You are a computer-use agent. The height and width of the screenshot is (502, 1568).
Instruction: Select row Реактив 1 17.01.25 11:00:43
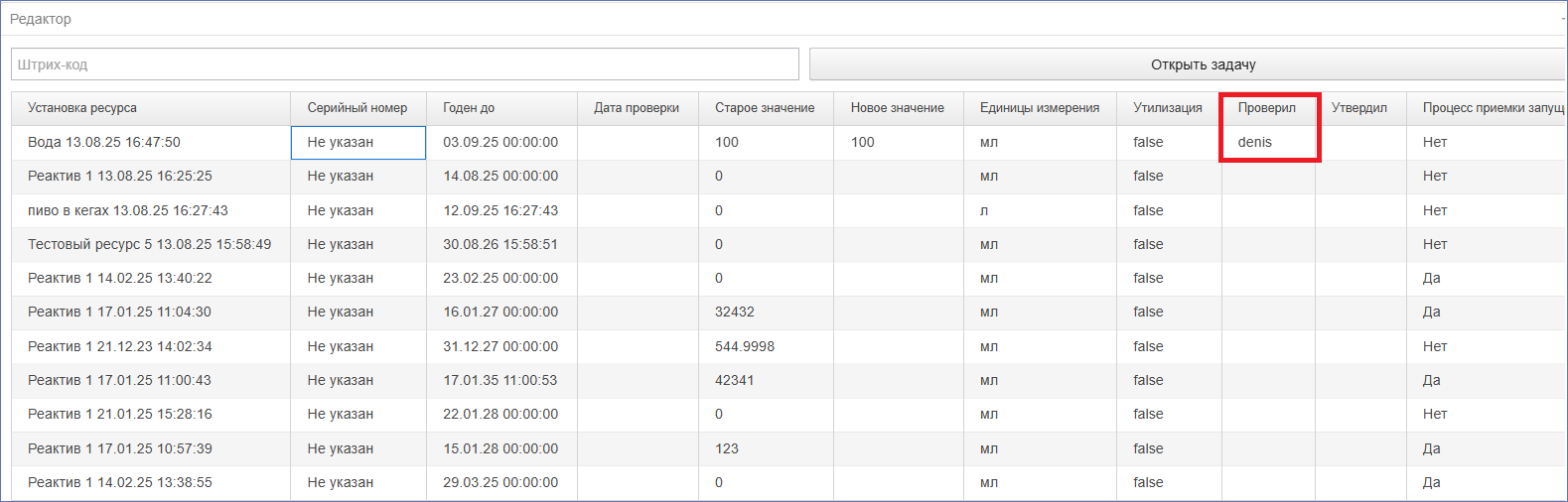(x=788, y=380)
